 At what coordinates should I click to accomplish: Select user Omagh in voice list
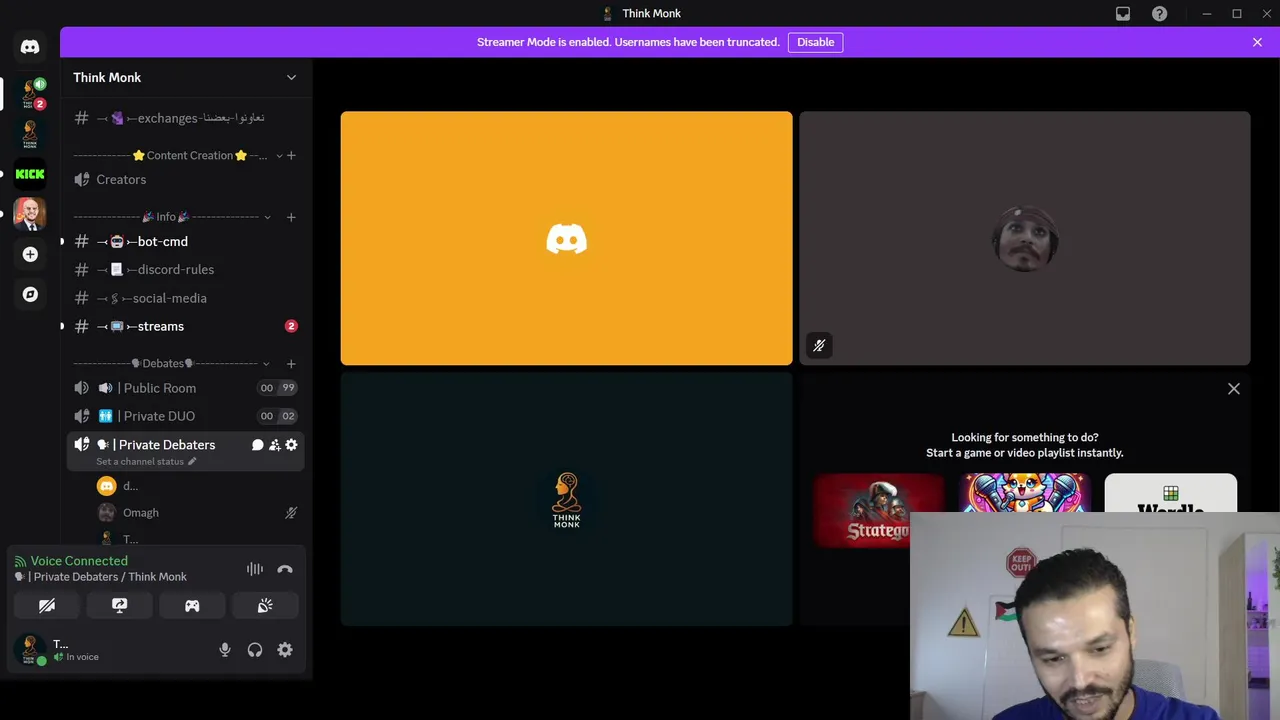click(x=197, y=513)
